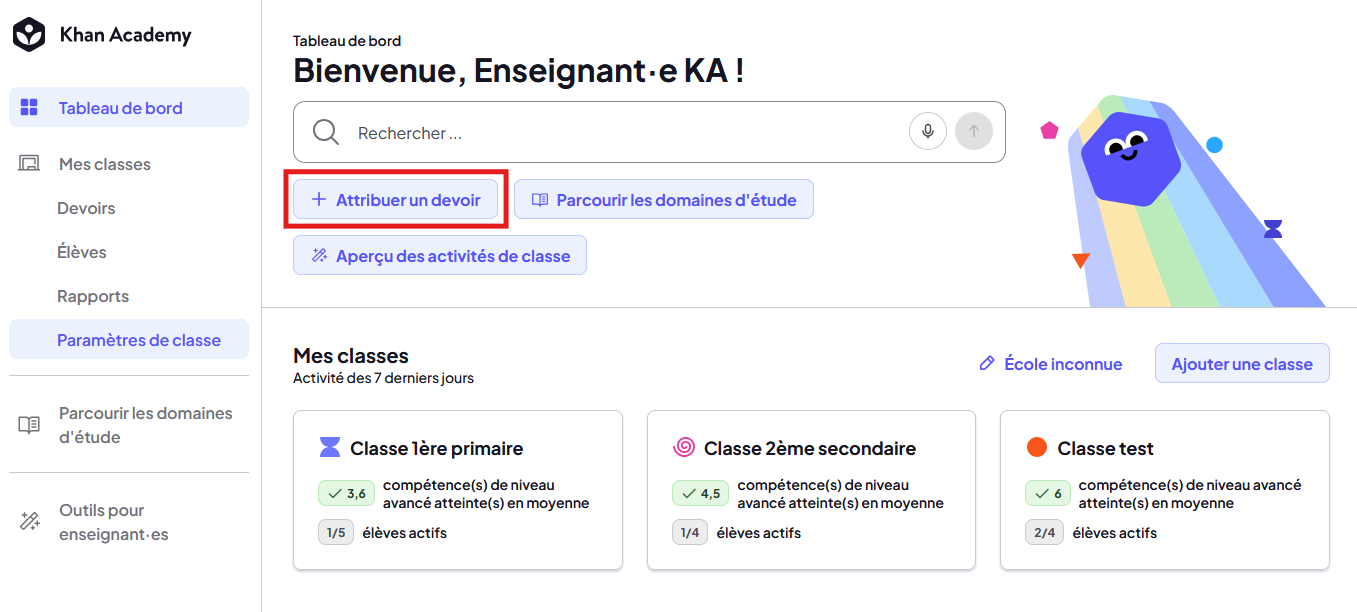Click the Attribuer un devoir button
This screenshot has height=612, width=1357.
[x=396, y=200]
